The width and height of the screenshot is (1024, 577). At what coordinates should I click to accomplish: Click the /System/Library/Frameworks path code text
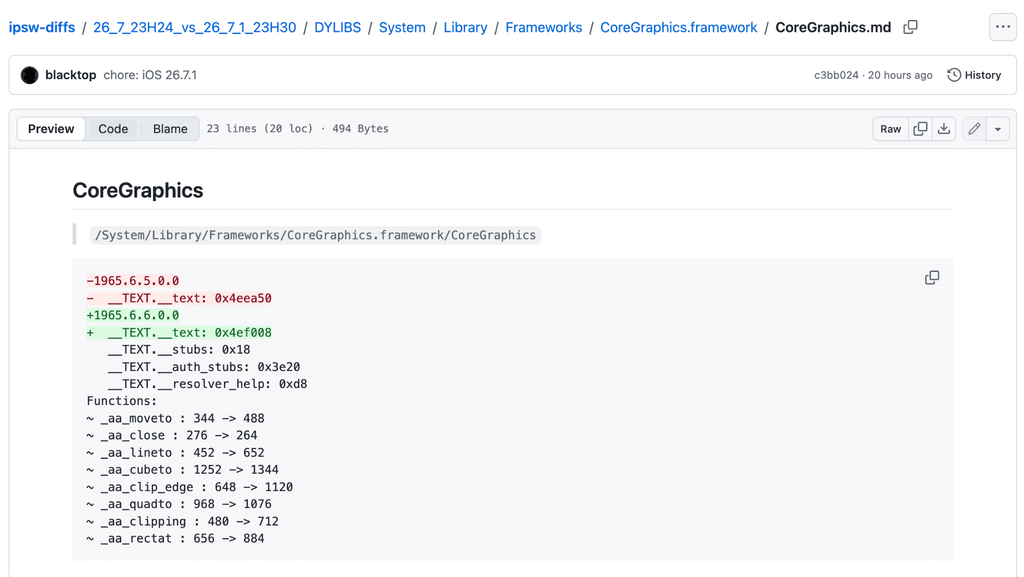coord(315,235)
